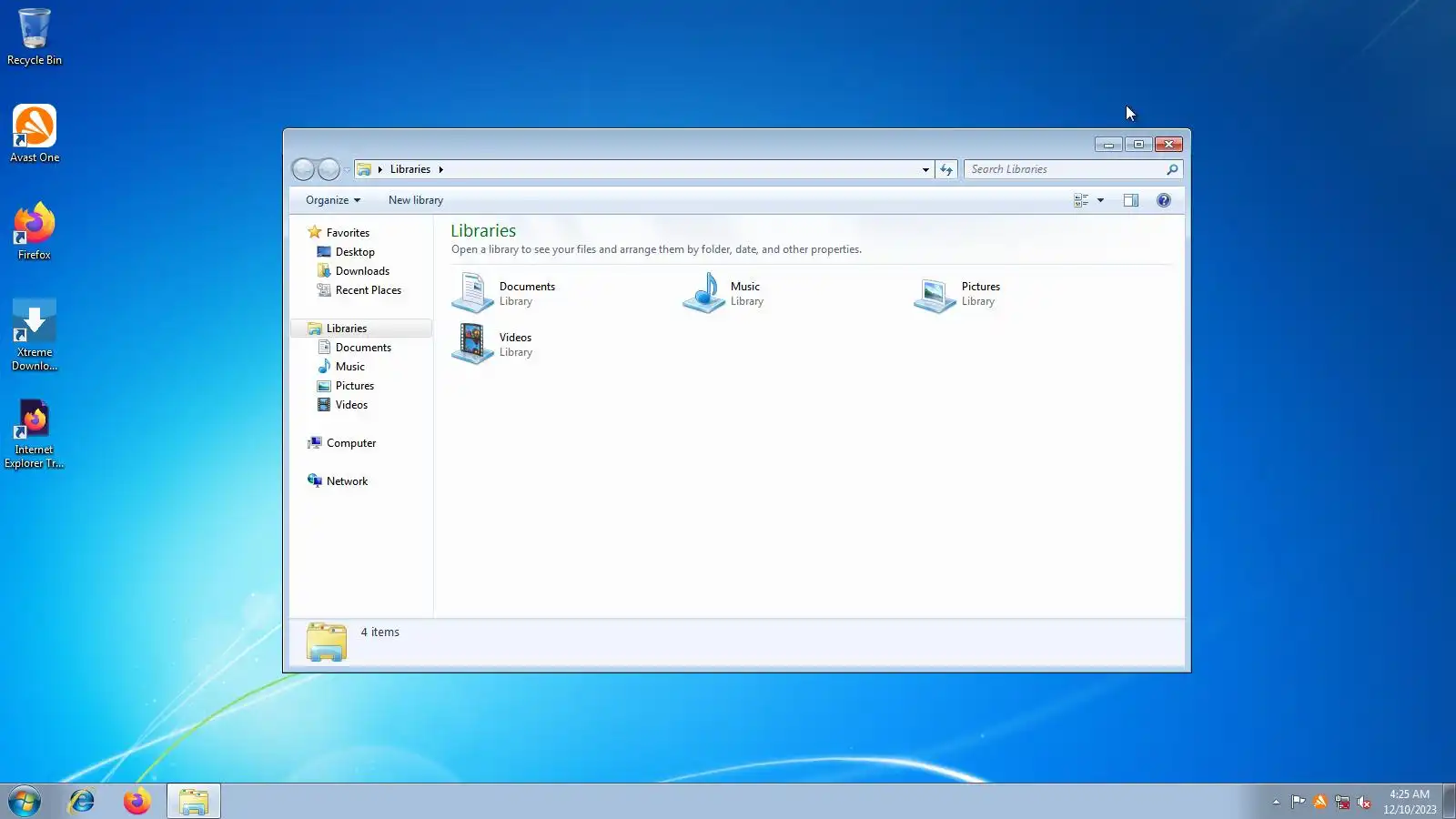This screenshot has width=1456, height=819.
Task: Open Explorer help button
Action: click(x=1164, y=200)
